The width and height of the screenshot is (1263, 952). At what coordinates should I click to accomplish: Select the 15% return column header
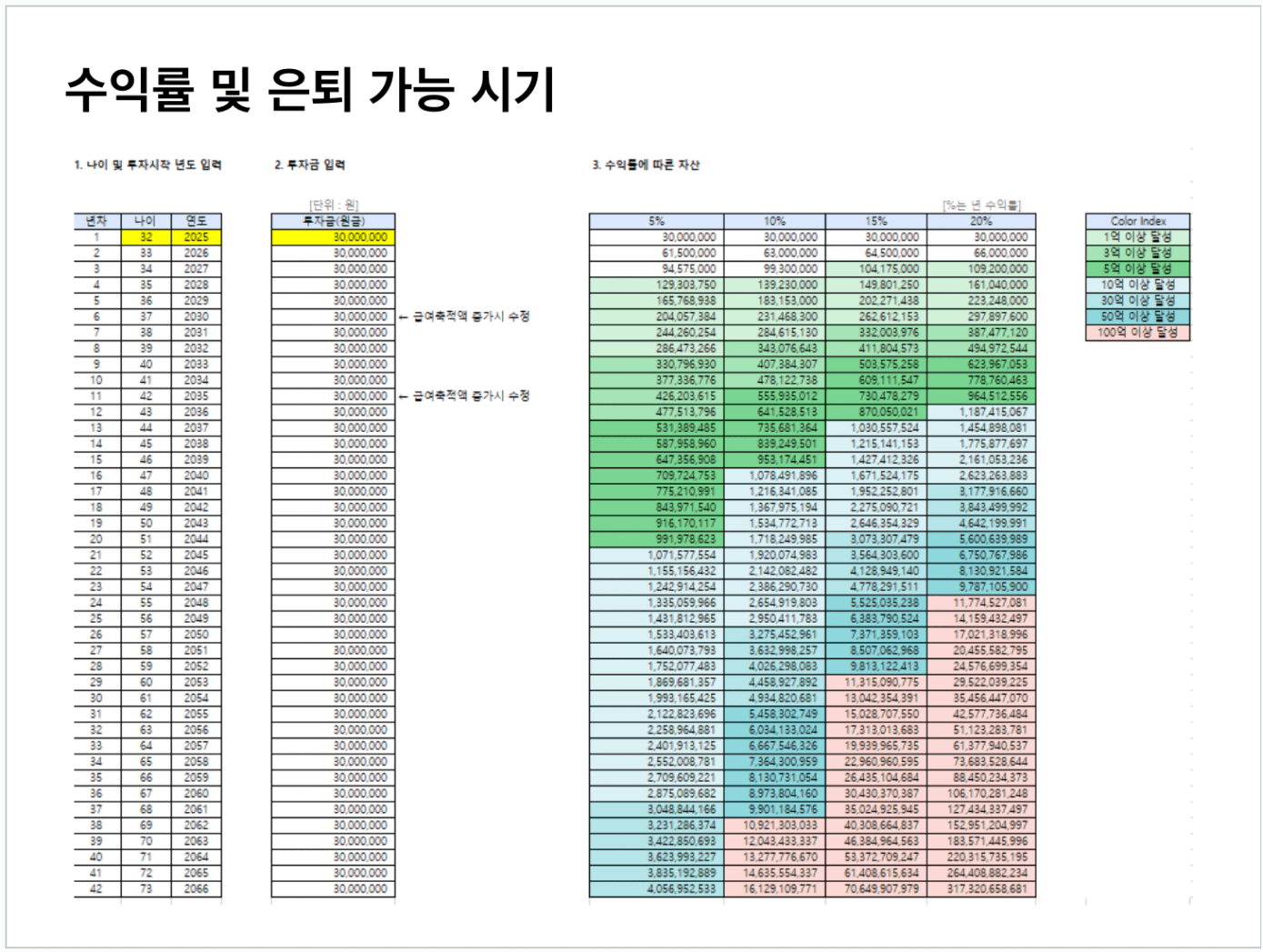876,221
